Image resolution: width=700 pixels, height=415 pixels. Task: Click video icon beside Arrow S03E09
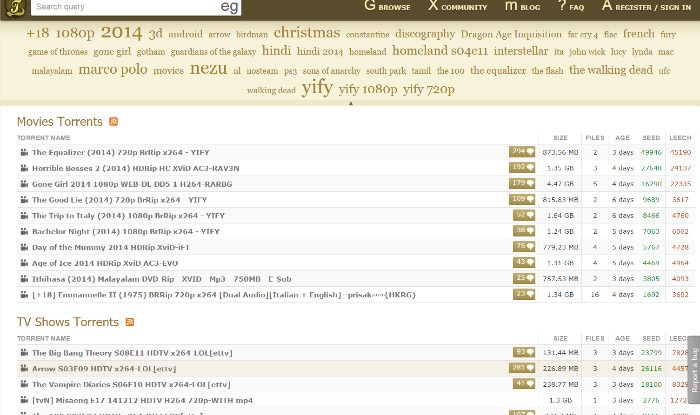point(24,369)
